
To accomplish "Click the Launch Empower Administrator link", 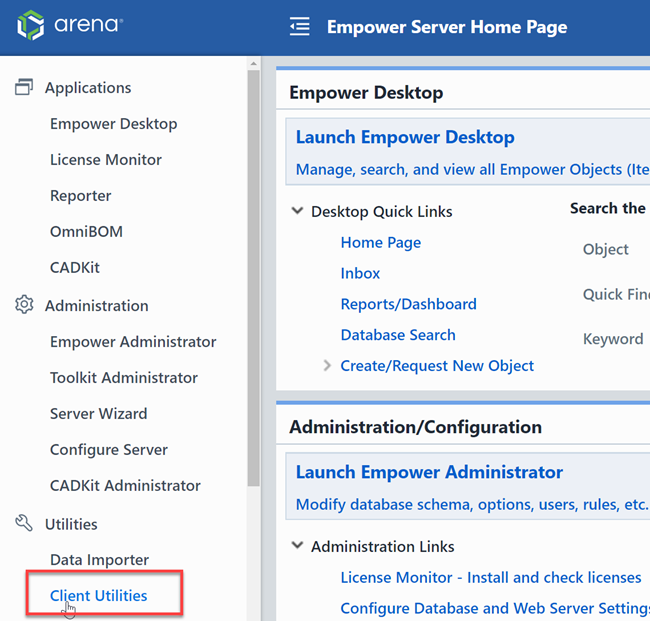I will (x=429, y=472).
